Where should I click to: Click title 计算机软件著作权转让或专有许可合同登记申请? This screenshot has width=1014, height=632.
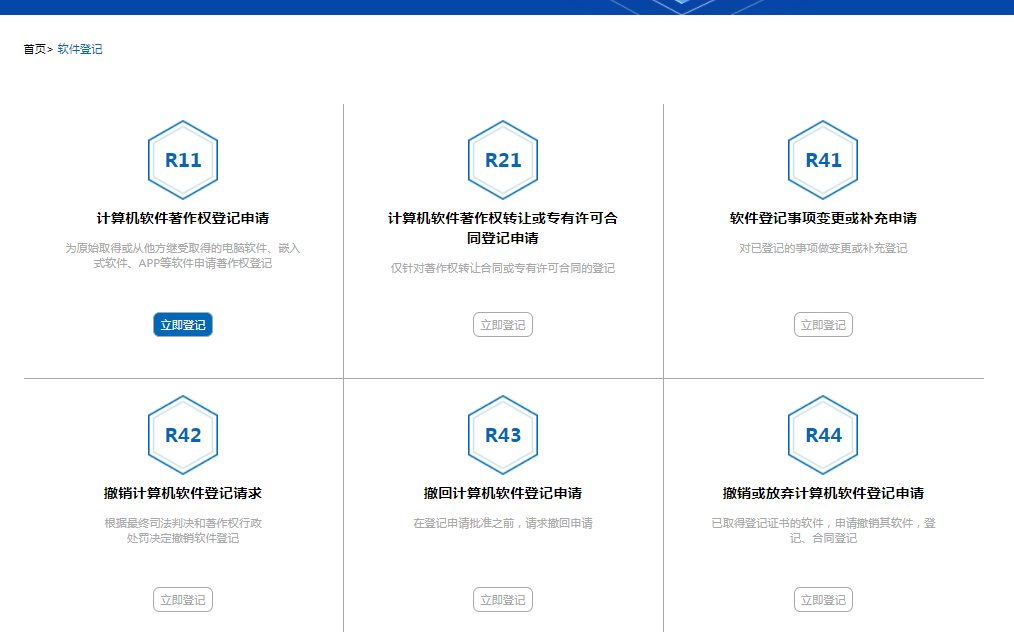503,222
